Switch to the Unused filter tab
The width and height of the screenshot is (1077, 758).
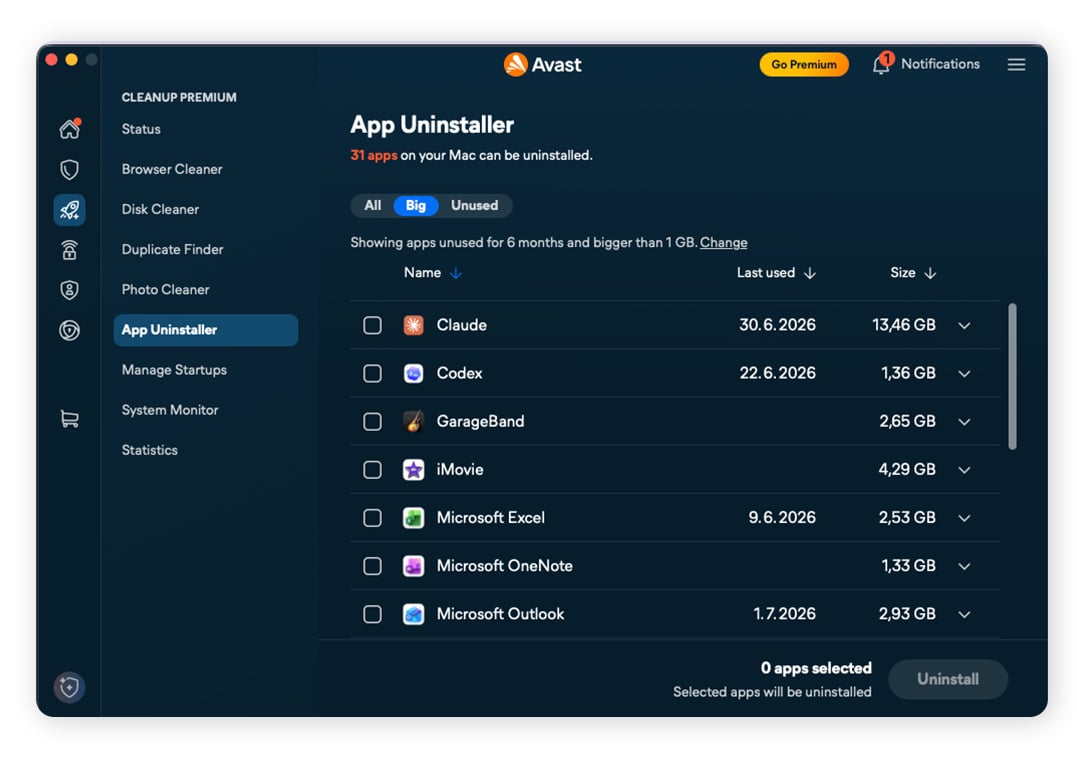(x=474, y=205)
